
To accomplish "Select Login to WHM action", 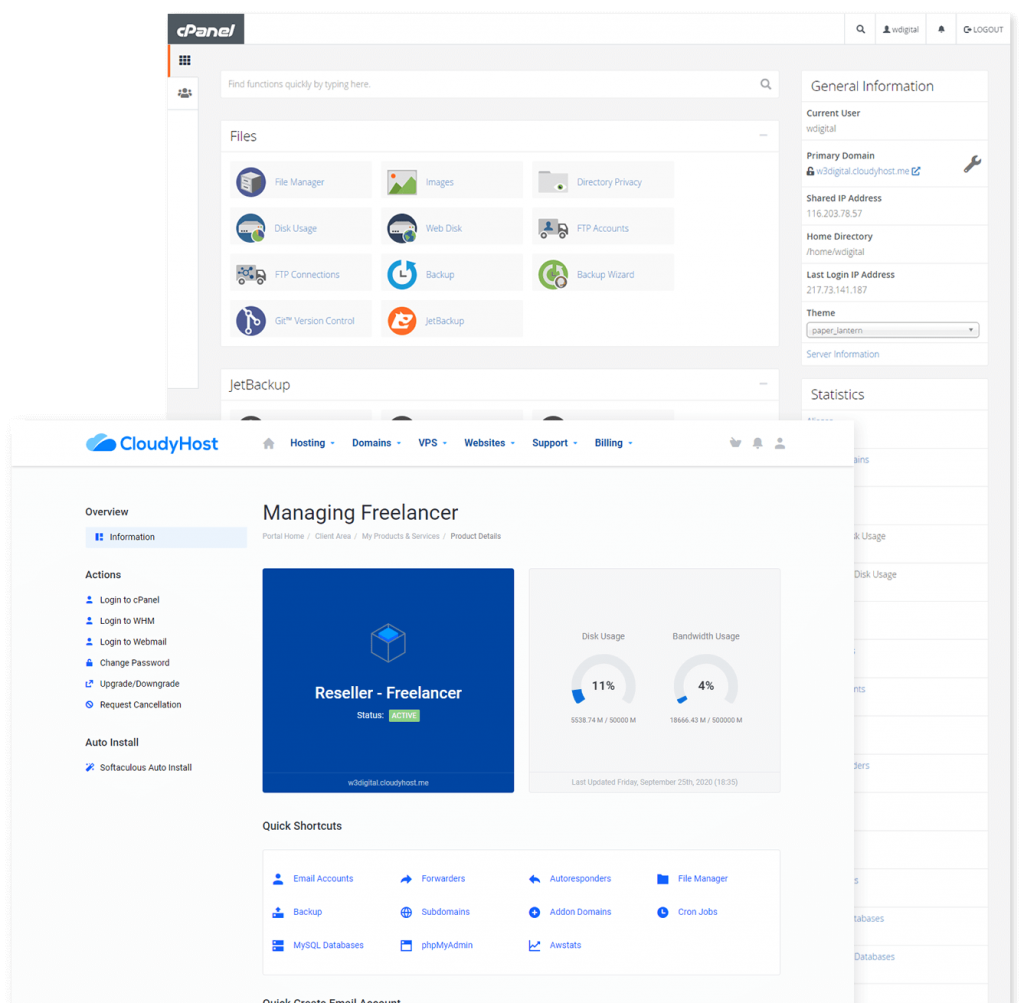I will pyautogui.click(x=120, y=621).
